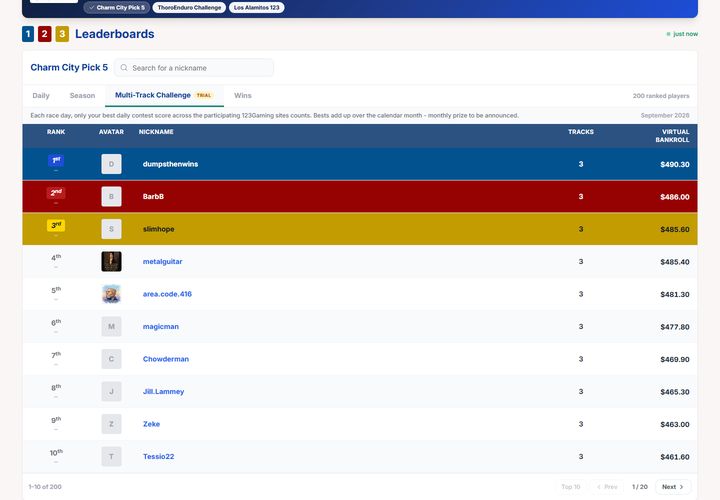Open Jill.Lammey avatar placeholder J
The width and height of the screenshot is (720, 500).
click(112, 392)
